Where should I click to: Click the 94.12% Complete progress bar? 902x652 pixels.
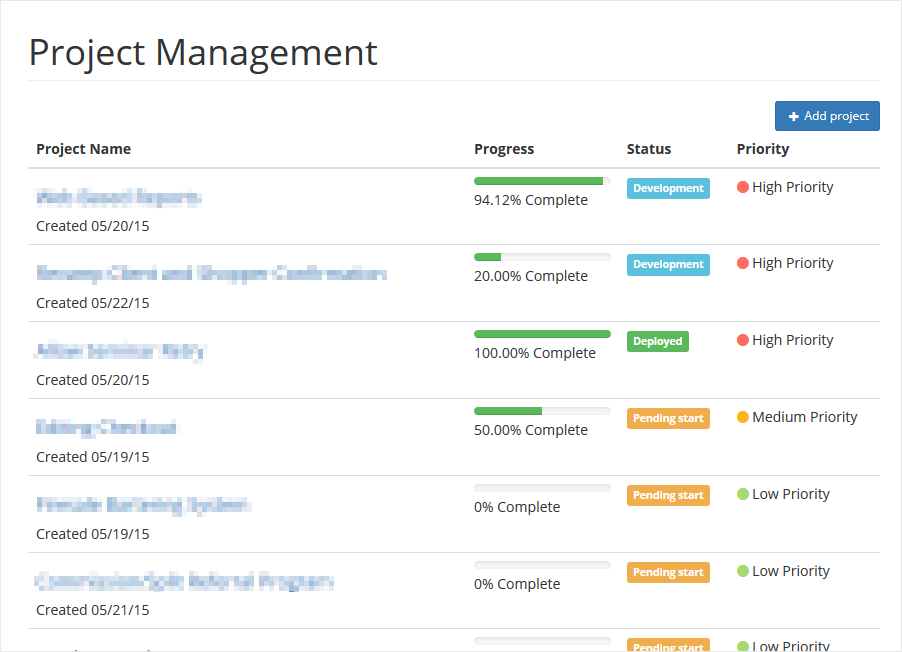tap(541, 180)
